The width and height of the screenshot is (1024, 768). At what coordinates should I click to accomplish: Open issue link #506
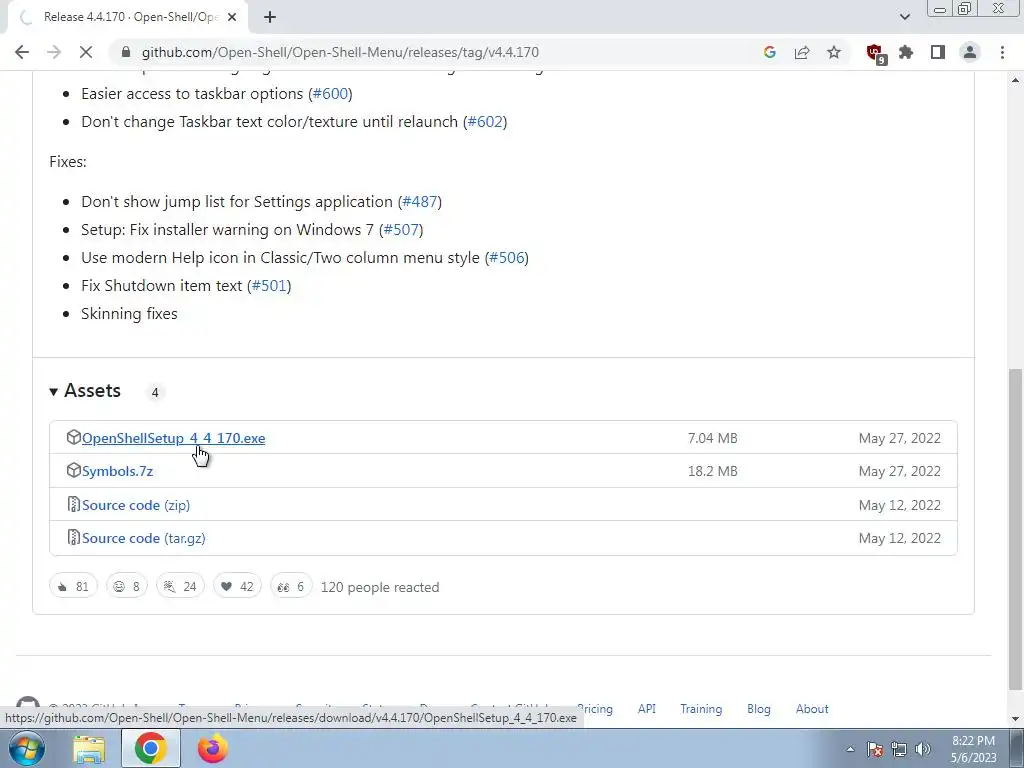507,258
